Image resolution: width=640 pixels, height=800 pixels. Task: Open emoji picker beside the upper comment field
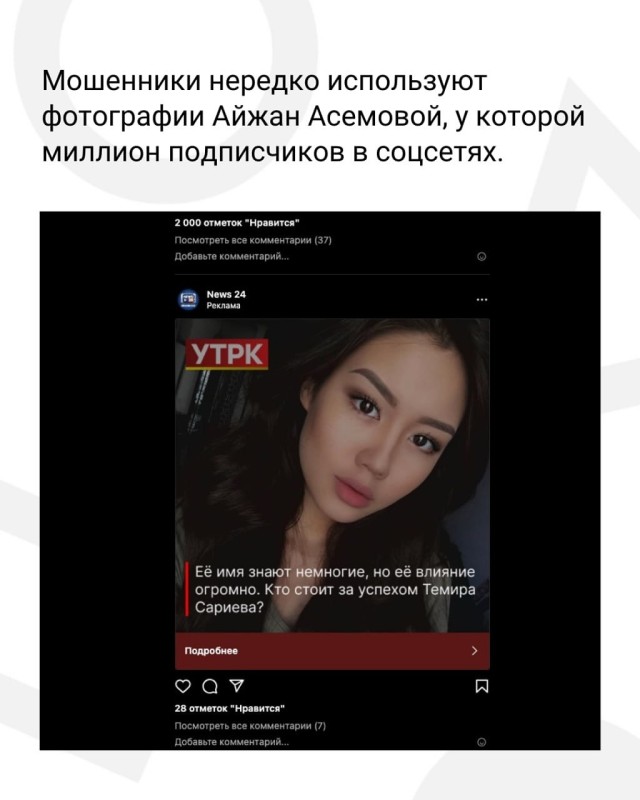[481, 256]
